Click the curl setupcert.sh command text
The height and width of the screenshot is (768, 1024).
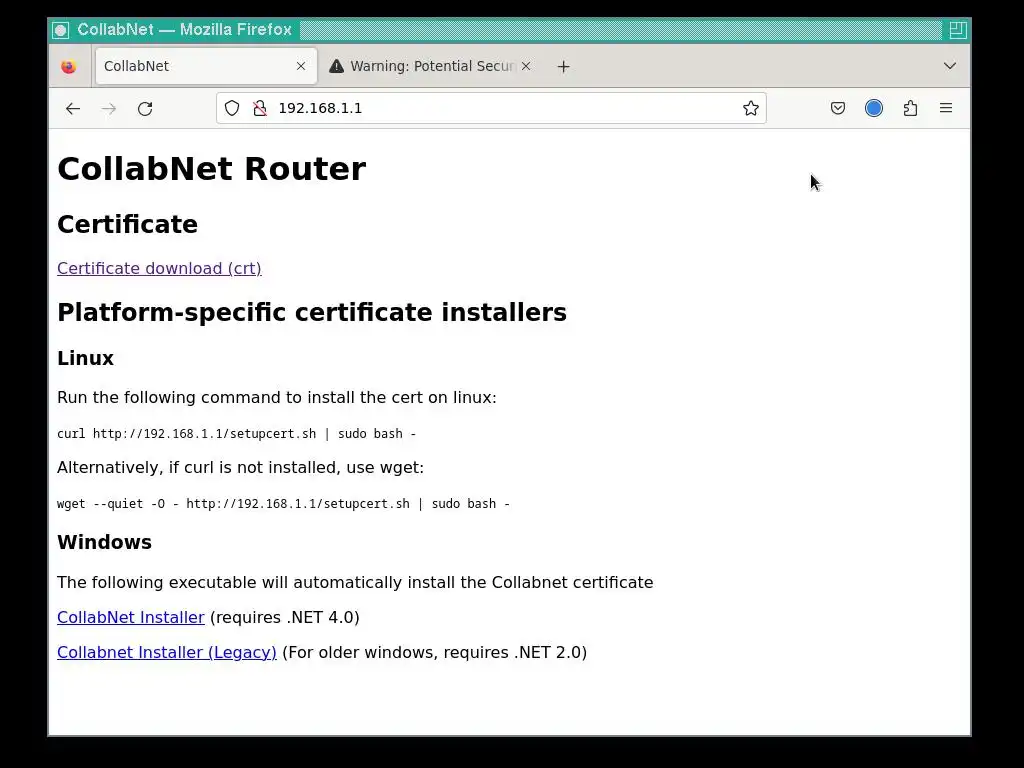236,434
